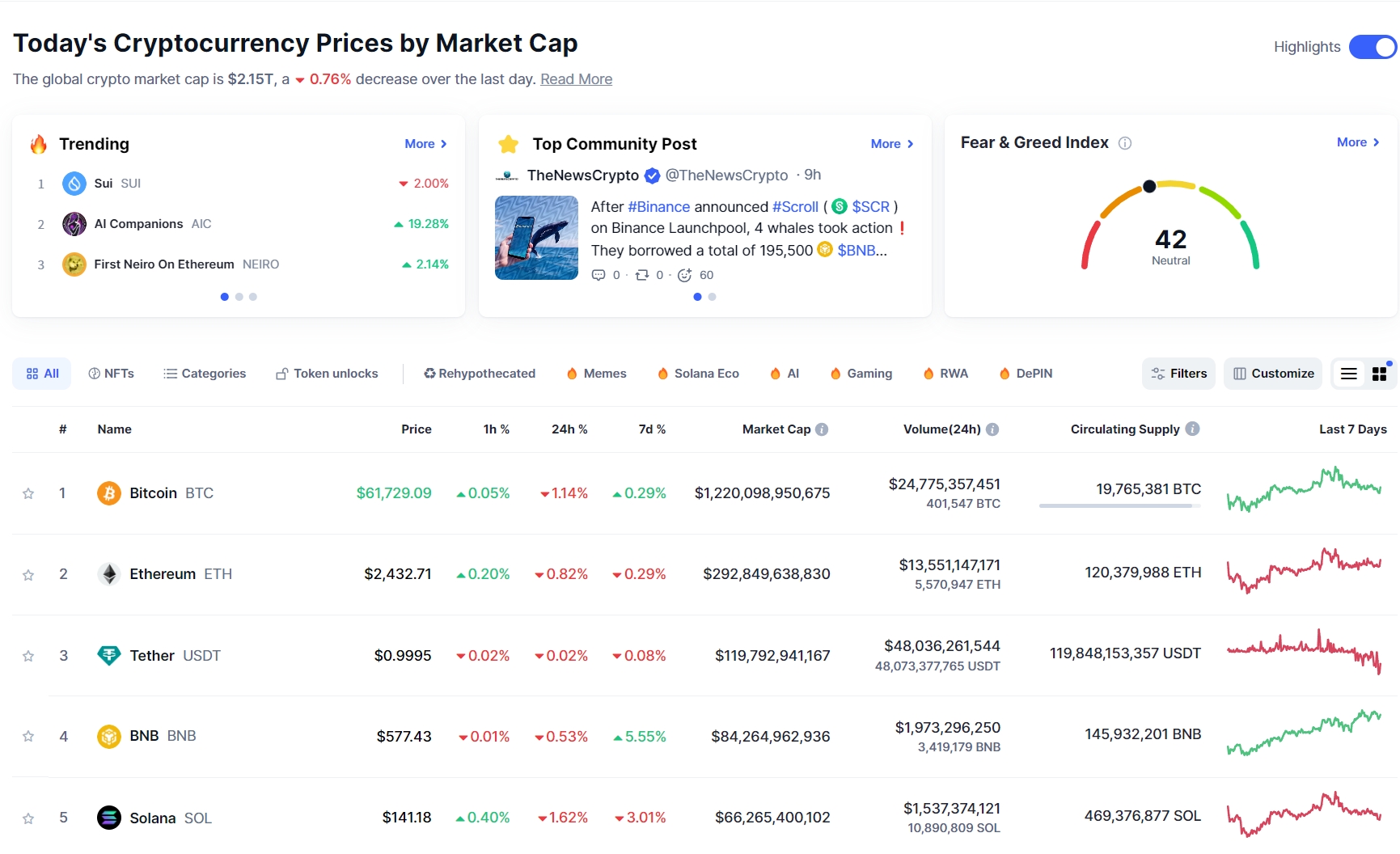Star BNB to add to watchlist
Image resolution: width=1400 pixels, height=854 pixels.
click(28, 736)
